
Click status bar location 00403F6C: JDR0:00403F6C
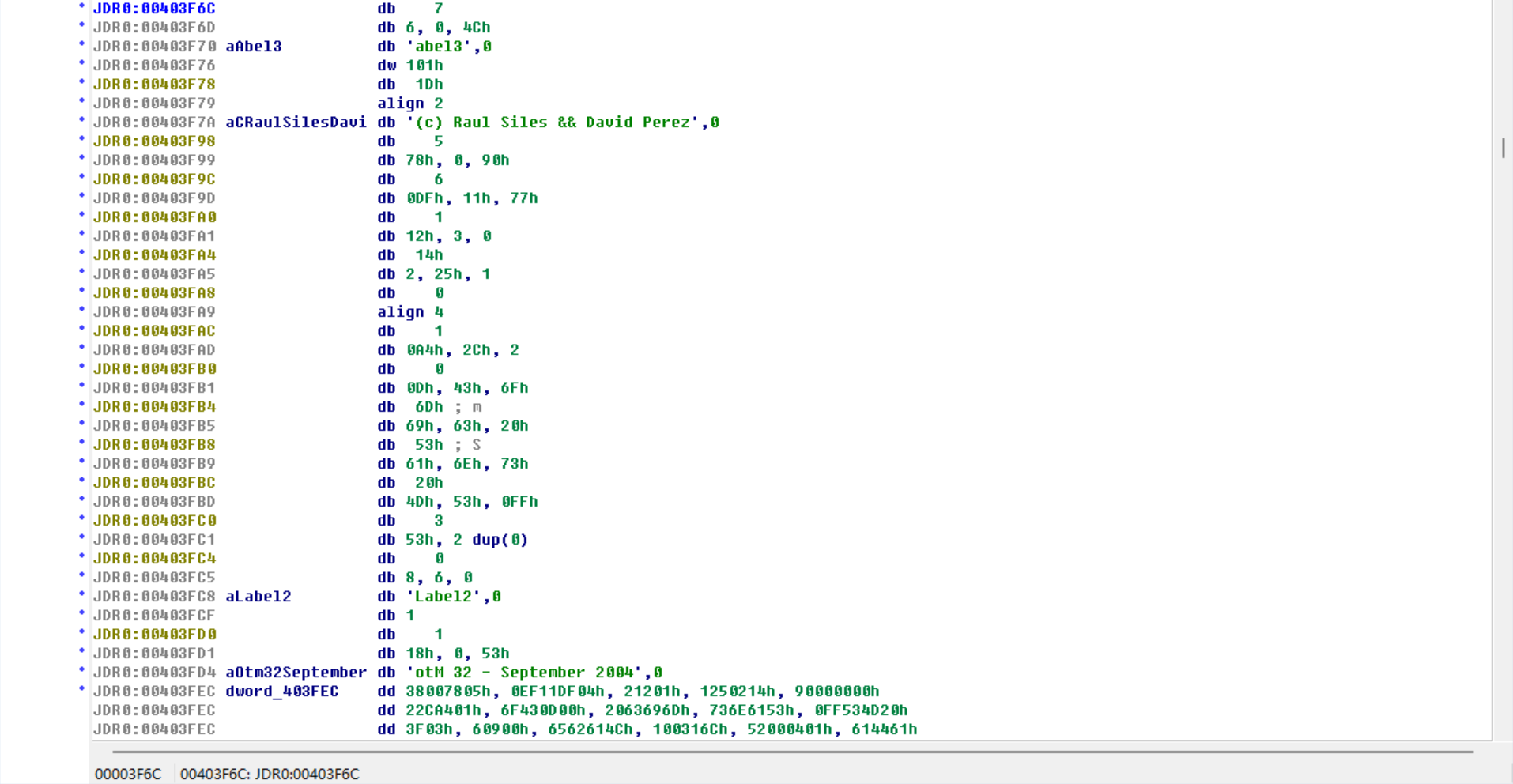pos(270,774)
